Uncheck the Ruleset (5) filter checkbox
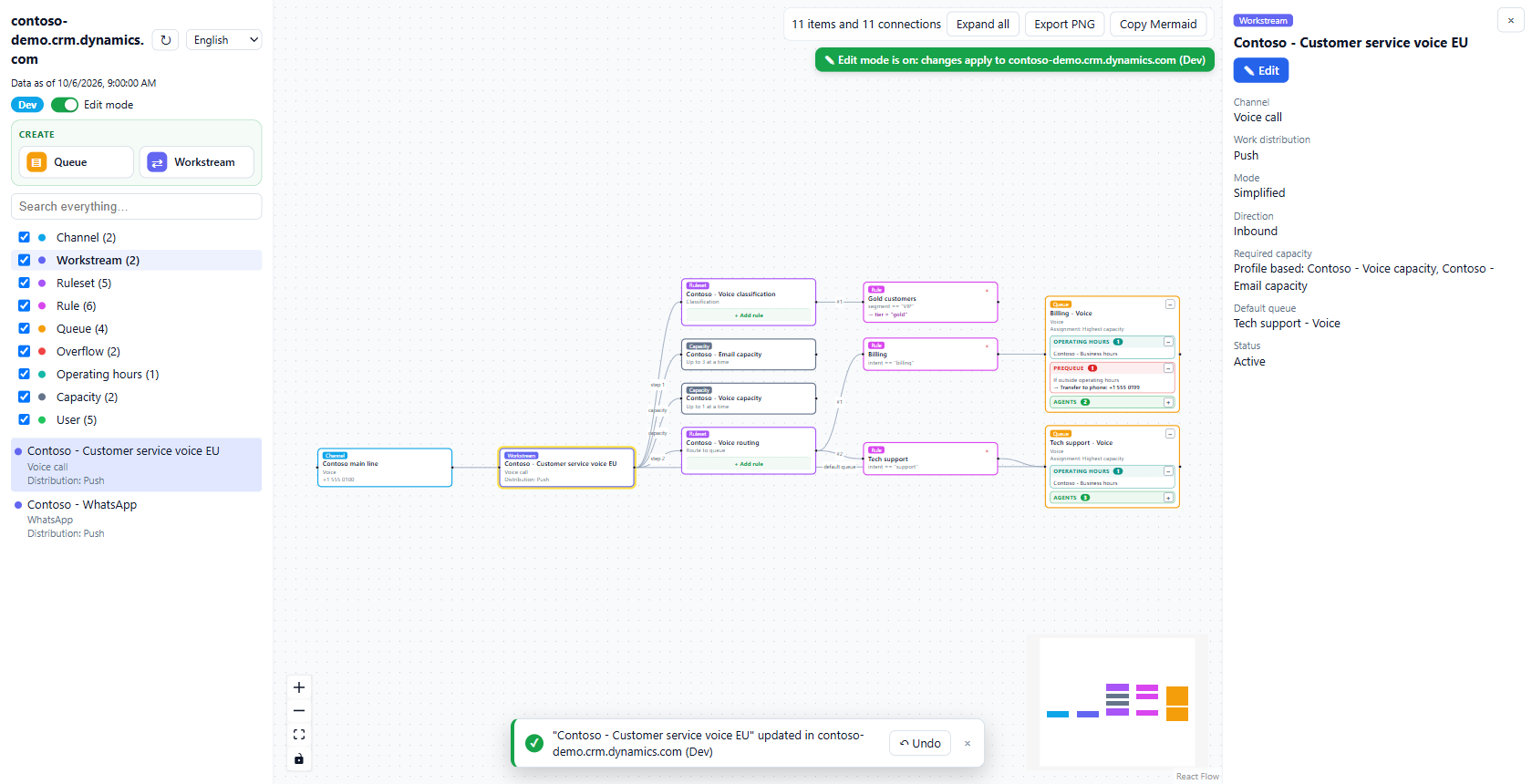1532x784 pixels. click(x=25, y=283)
